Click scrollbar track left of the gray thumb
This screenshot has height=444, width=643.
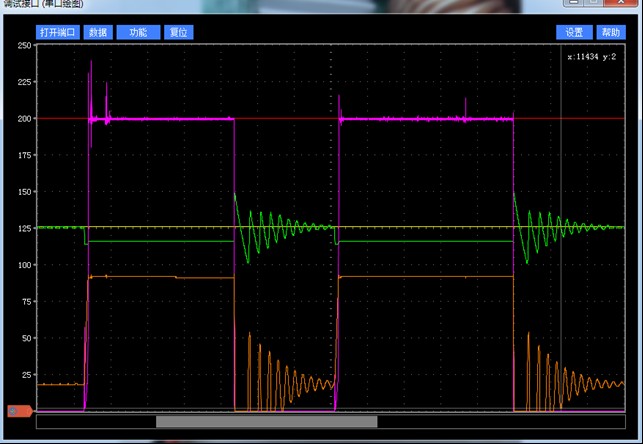tap(96, 421)
